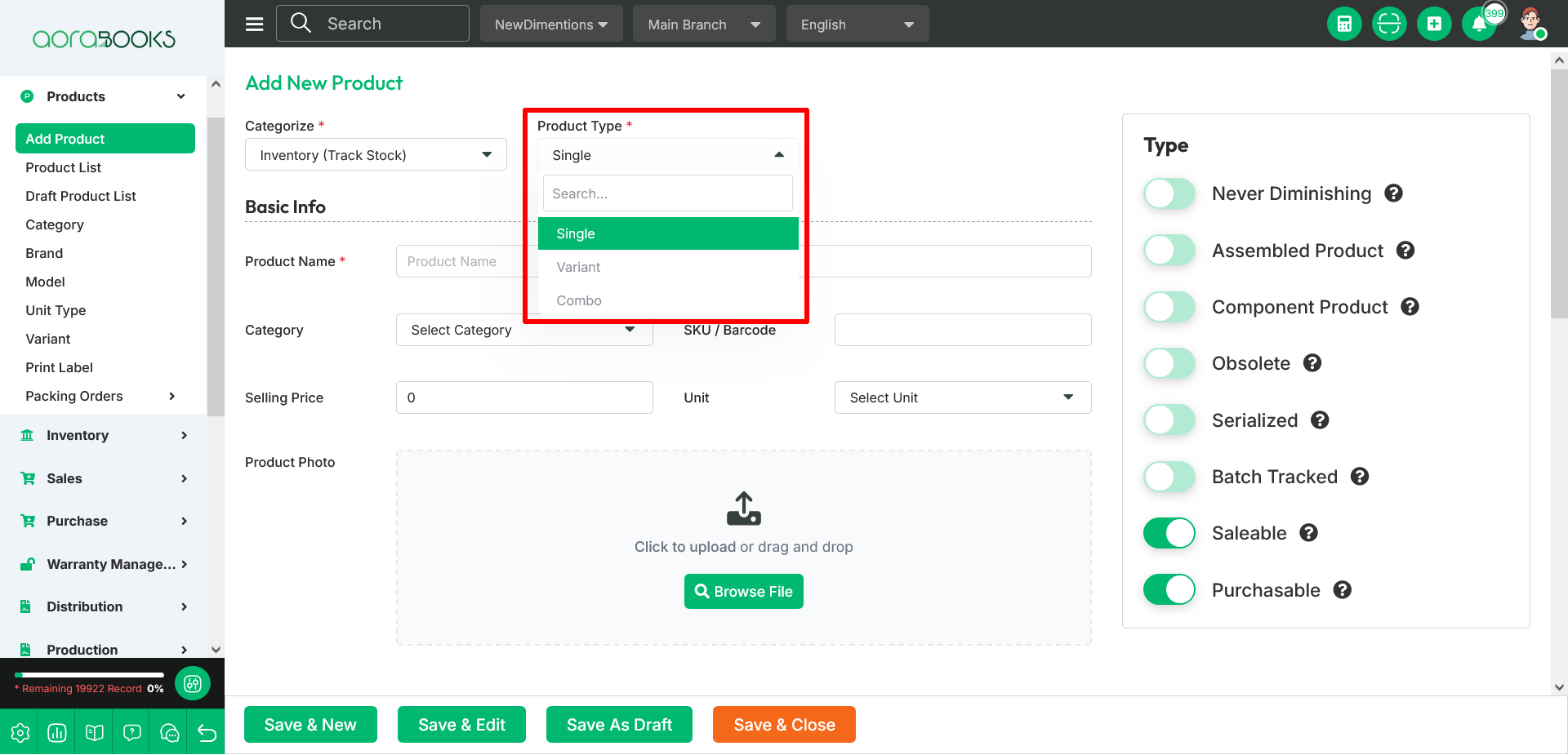Collapse the Product Type dropdown
This screenshot has width=1568, height=755.
[668, 154]
